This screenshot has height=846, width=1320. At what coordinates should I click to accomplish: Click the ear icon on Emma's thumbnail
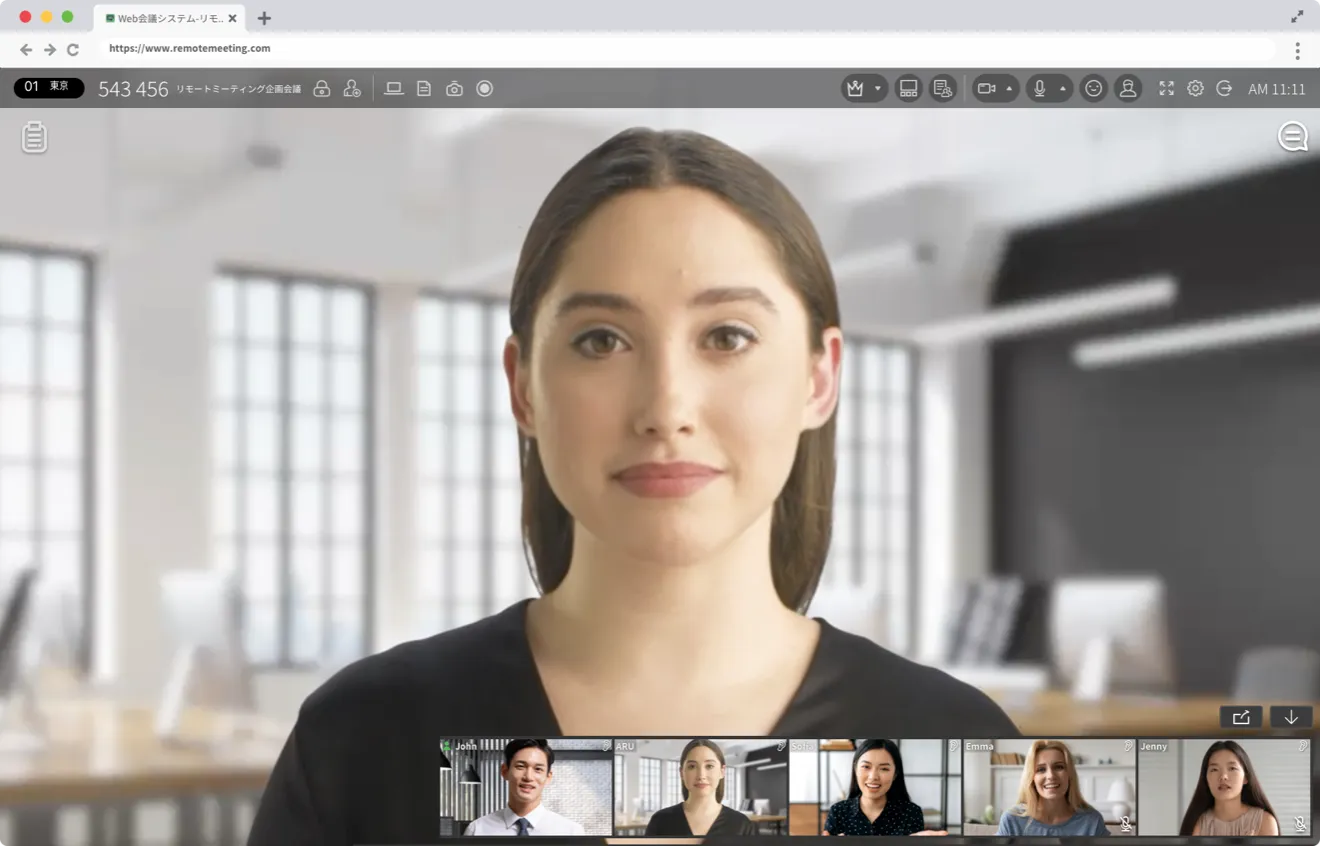[1129, 746]
